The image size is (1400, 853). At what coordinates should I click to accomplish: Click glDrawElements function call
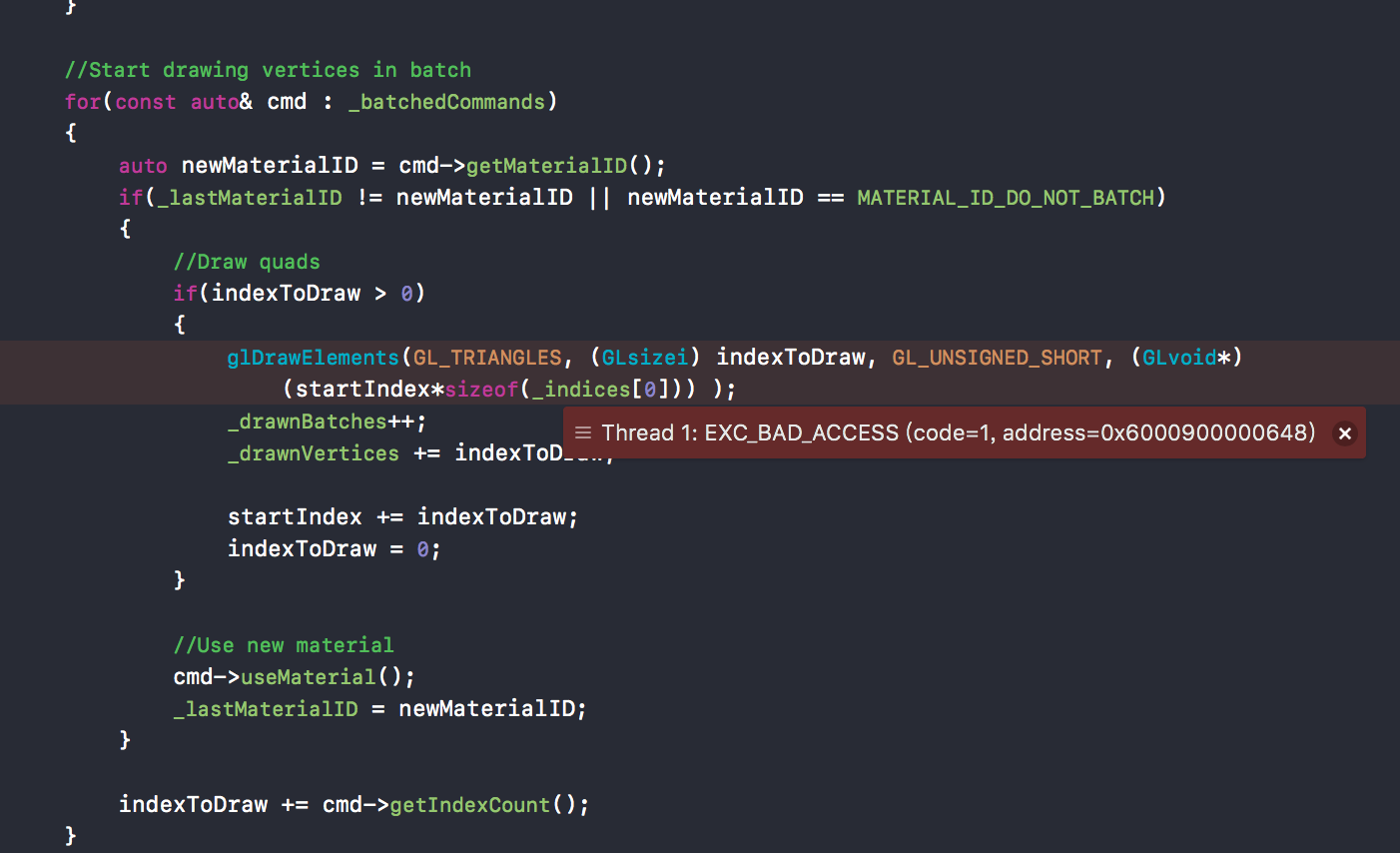point(313,358)
